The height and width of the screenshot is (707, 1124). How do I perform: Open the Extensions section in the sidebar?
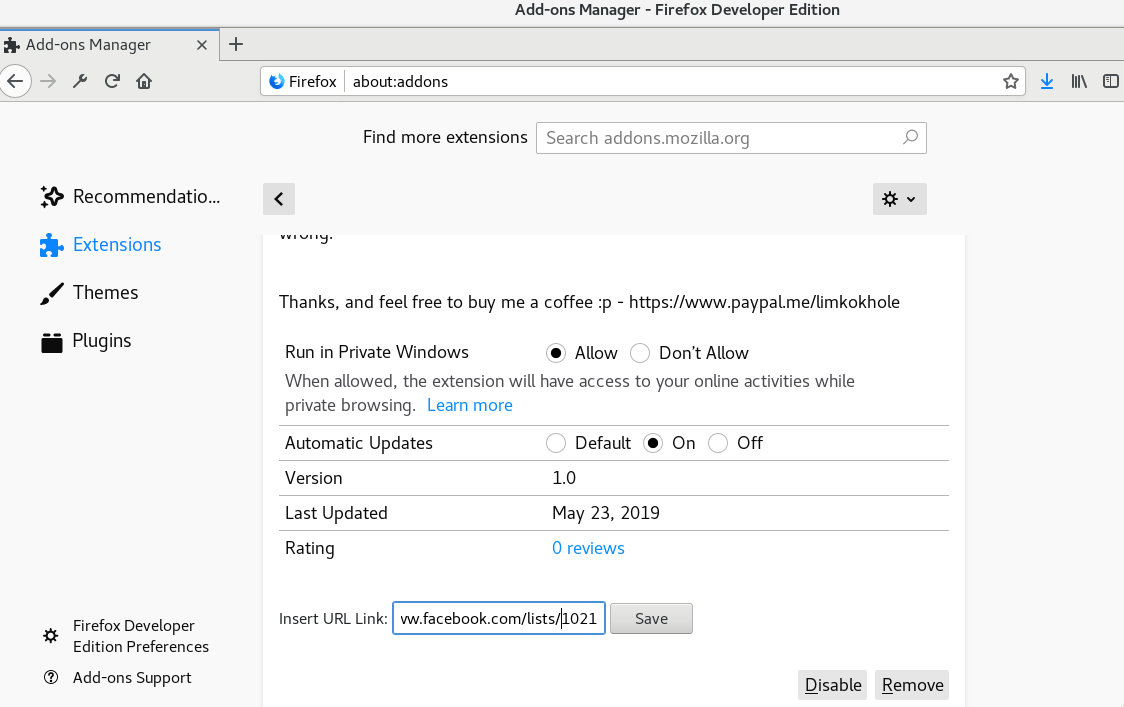pyautogui.click(x=116, y=244)
